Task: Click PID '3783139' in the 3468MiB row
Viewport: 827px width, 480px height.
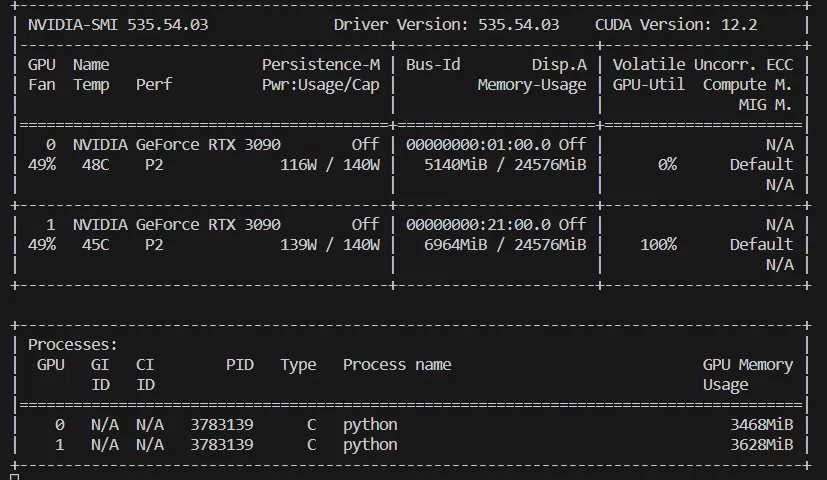Action: tap(222, 425)
